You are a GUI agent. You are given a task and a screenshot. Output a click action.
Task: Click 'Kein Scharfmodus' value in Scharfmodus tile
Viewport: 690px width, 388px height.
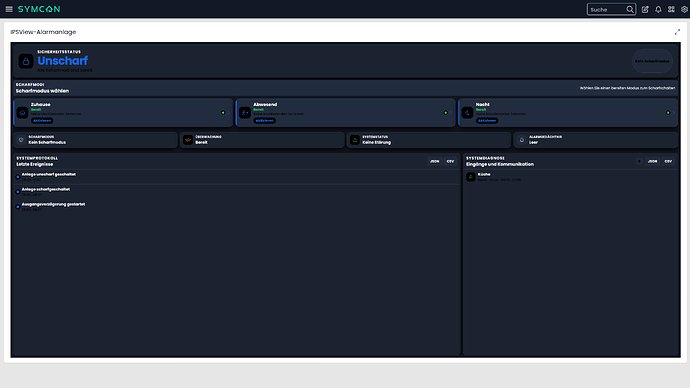[x=47, y=143]
